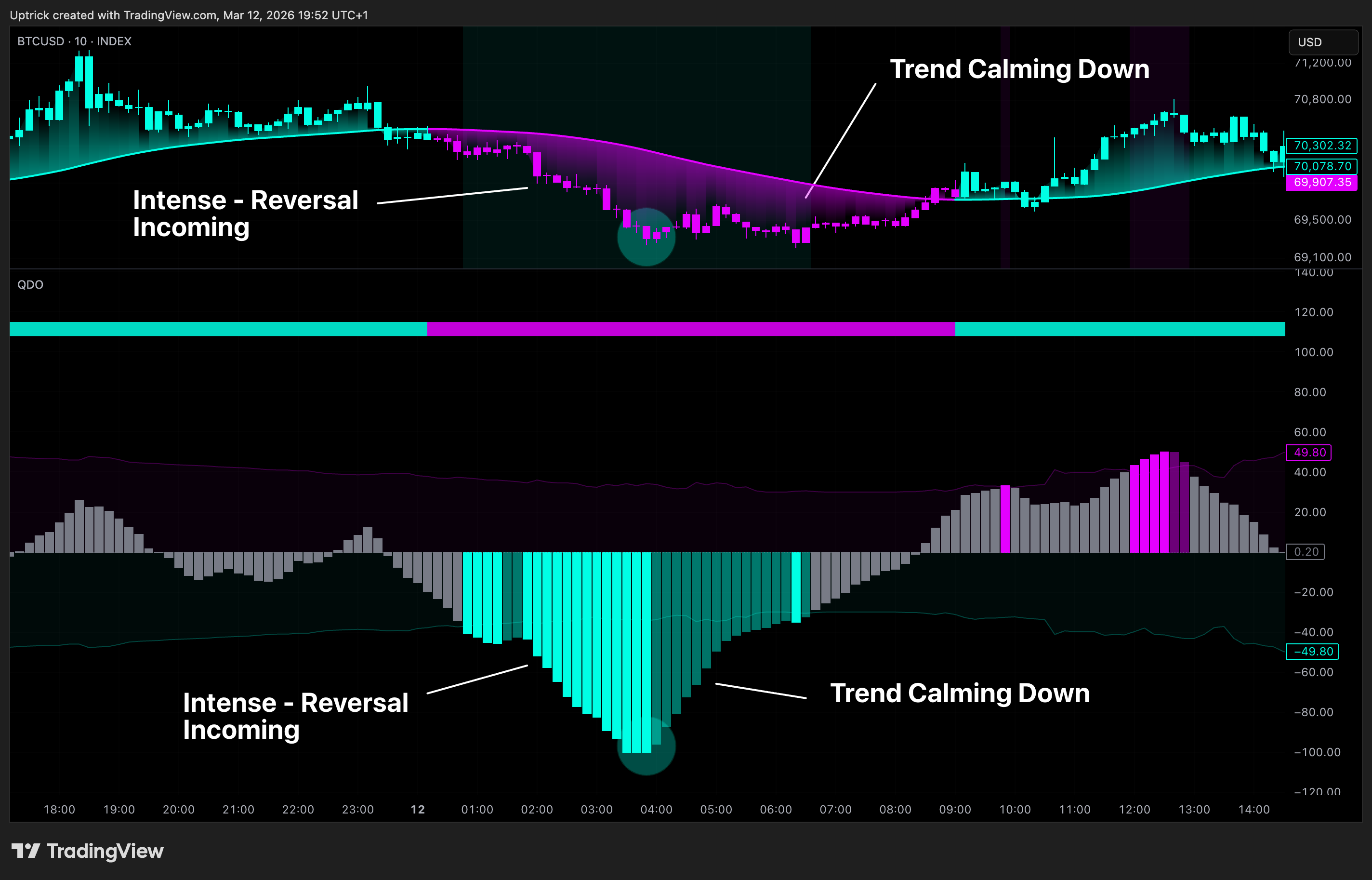Screen dimensions: 1372x880
Task: Click the 70,078.70 price label
Action: 1322,166
